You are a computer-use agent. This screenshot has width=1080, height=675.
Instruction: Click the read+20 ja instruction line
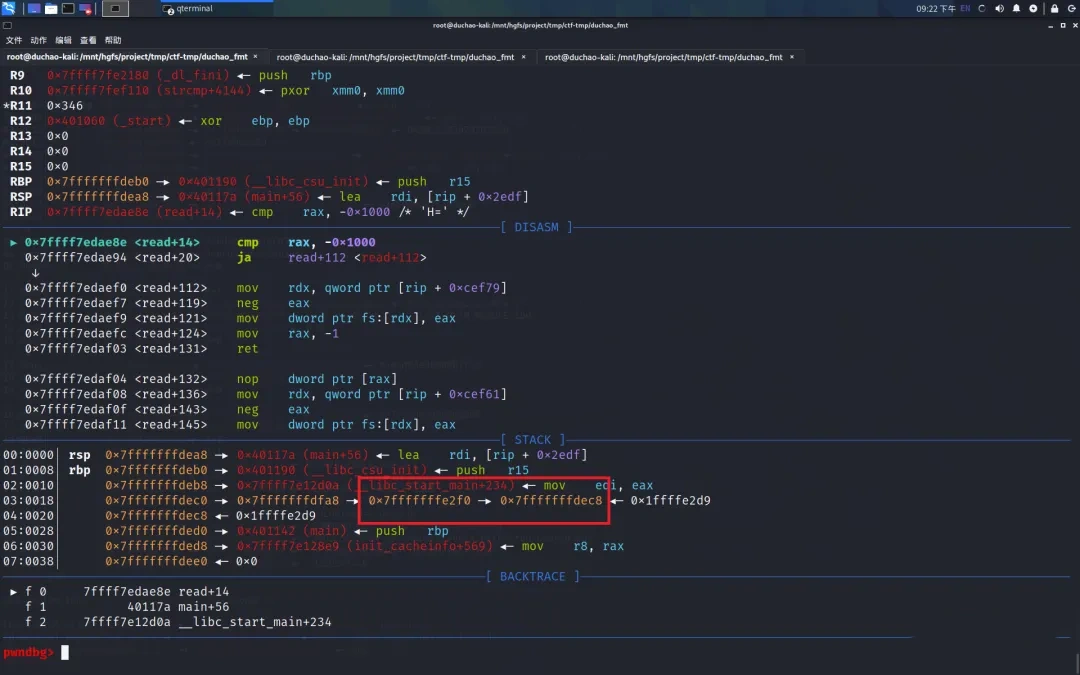pyautogui.click(x=226, y=258)
